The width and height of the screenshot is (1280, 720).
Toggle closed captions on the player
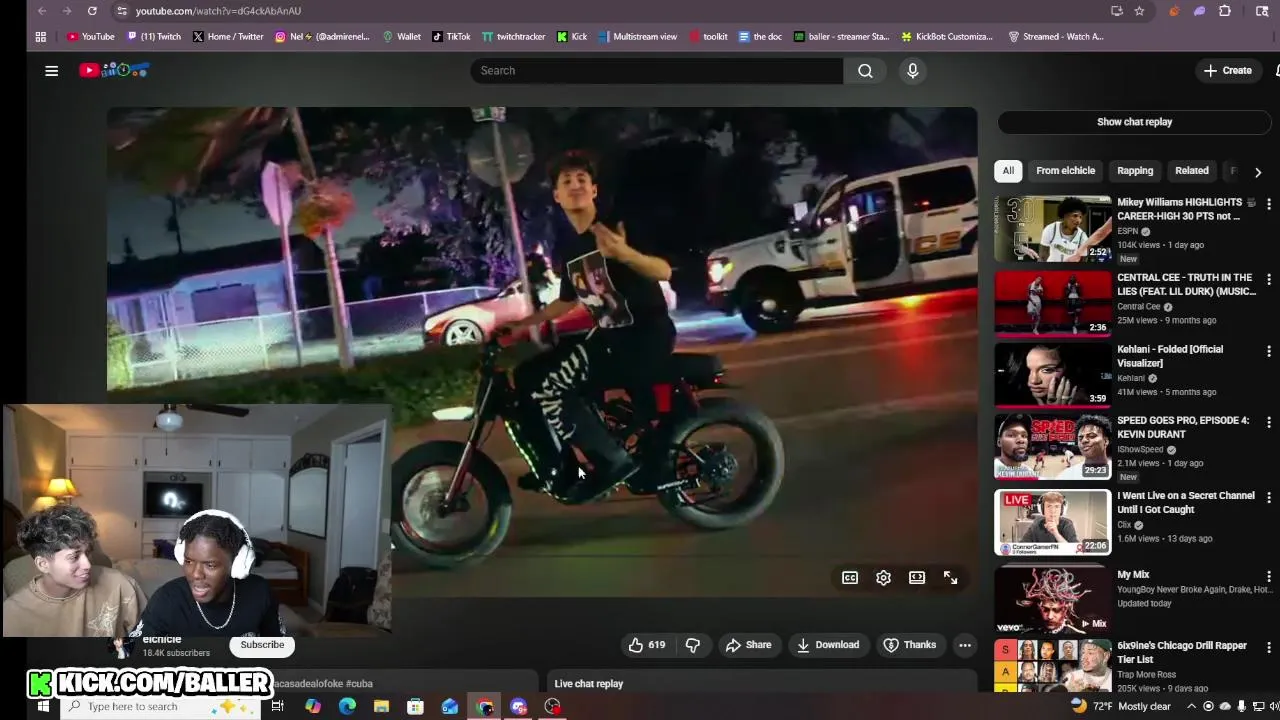[850, 578]
